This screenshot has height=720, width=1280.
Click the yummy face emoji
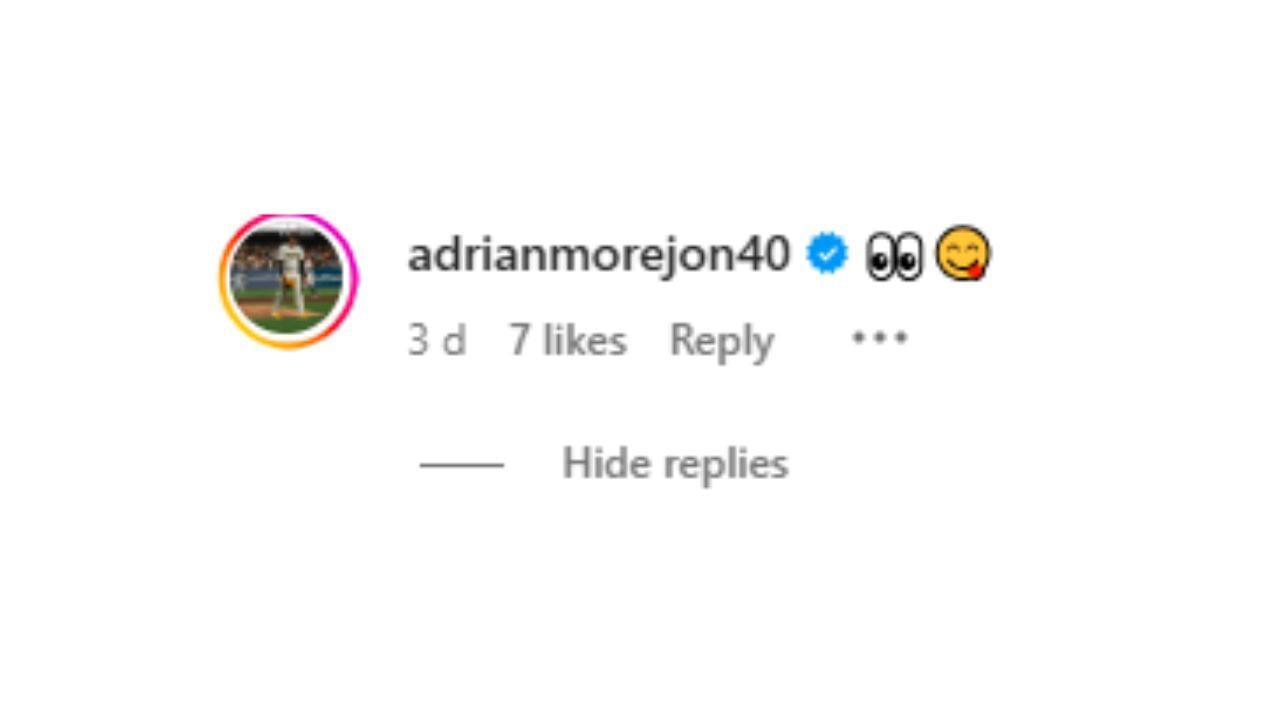point(963,254)
